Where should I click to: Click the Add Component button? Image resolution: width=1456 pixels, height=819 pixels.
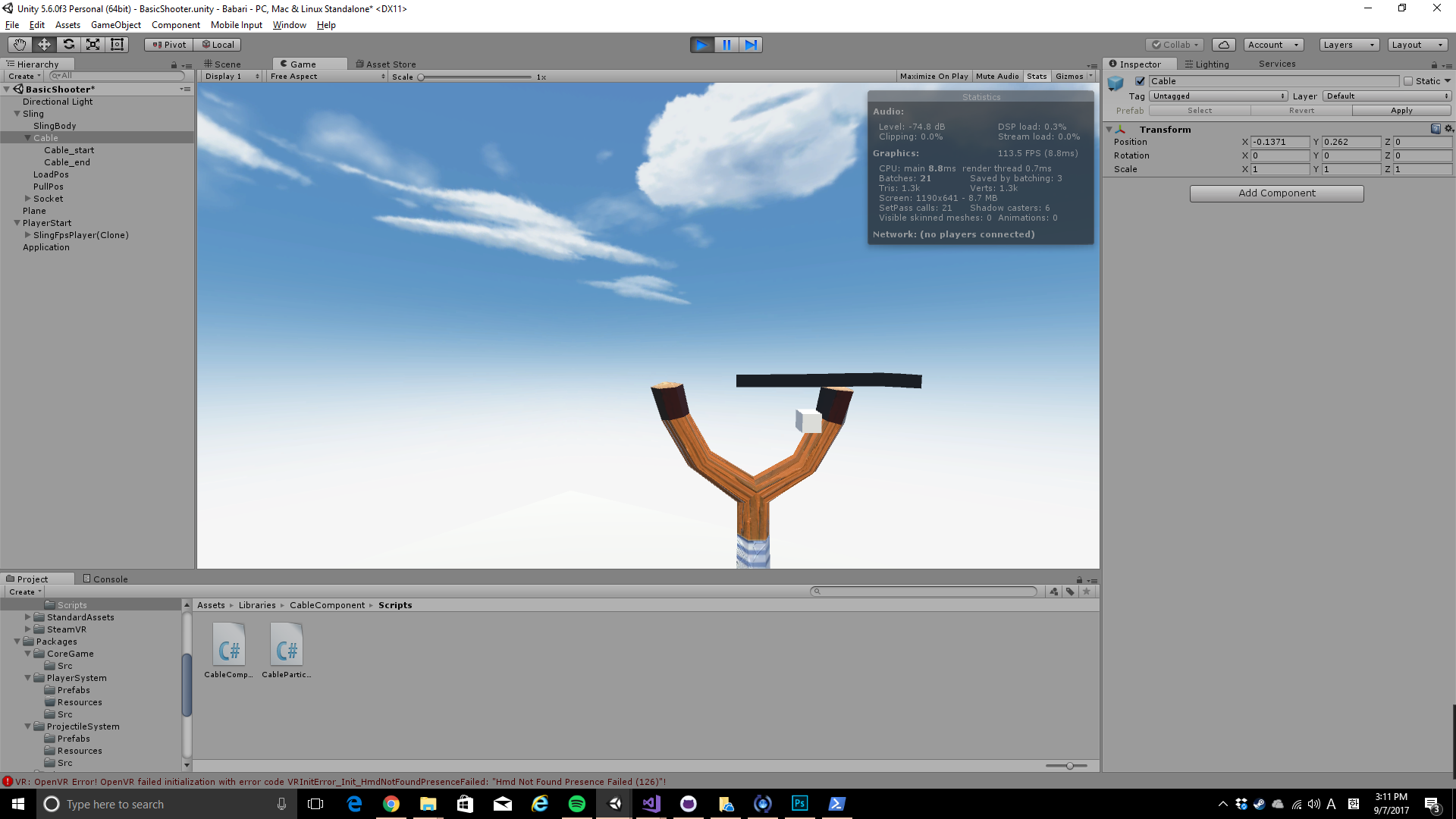point(1276,193)
